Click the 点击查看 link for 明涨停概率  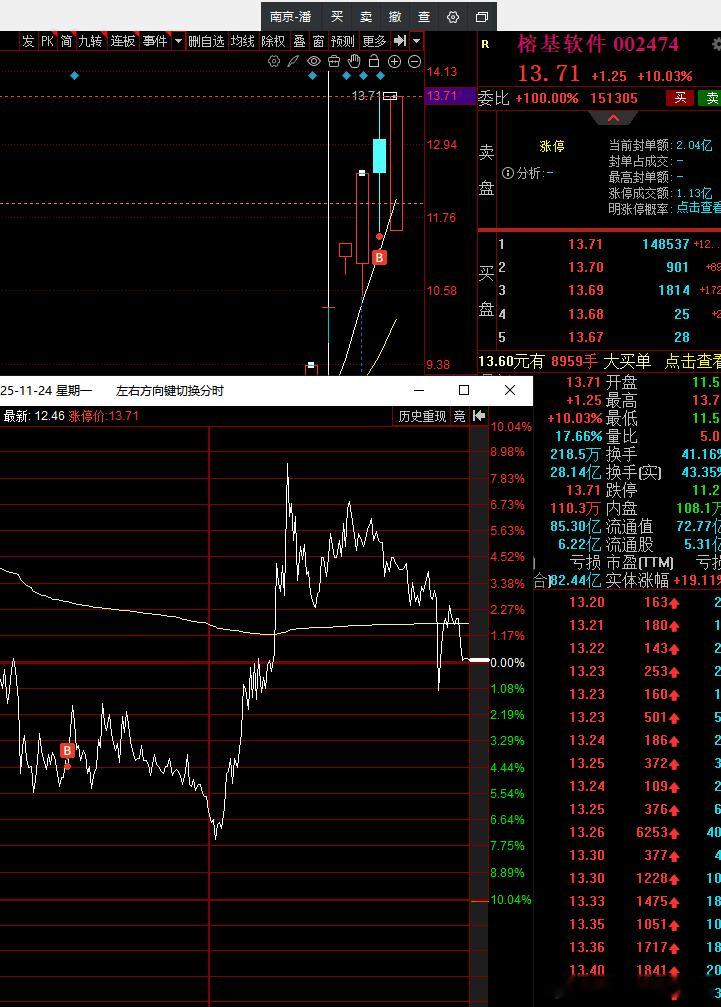pos(699,207)
